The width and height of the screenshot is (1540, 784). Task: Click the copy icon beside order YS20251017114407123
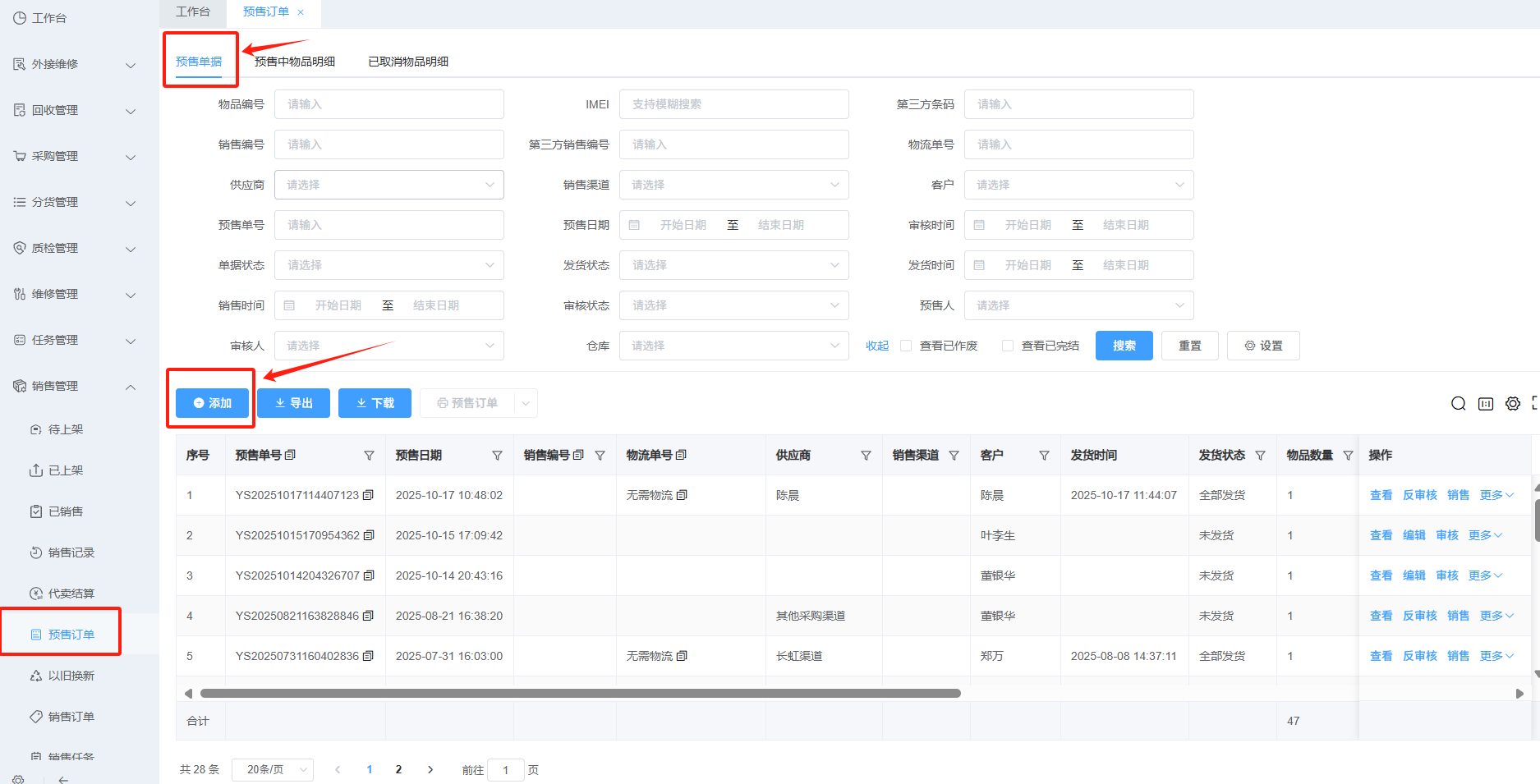(x=368, y=495)
